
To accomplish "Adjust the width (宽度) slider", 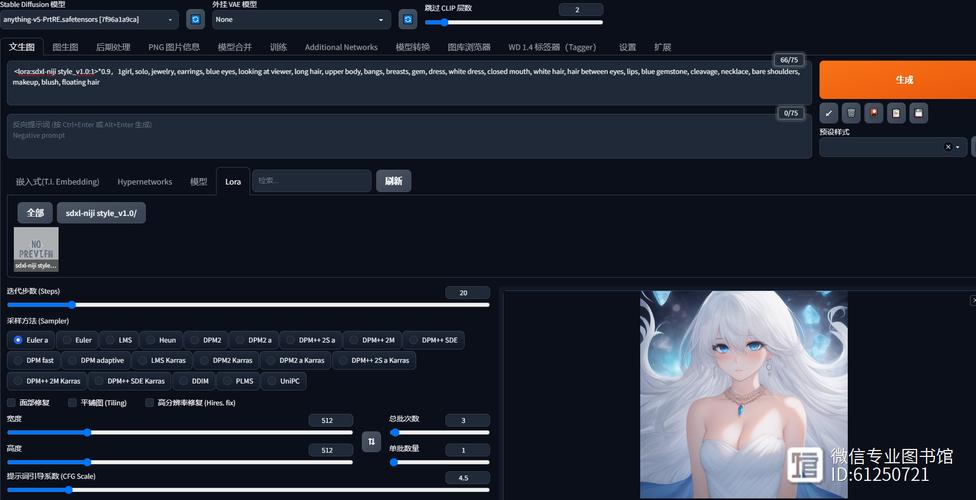I will pos(179,432).
